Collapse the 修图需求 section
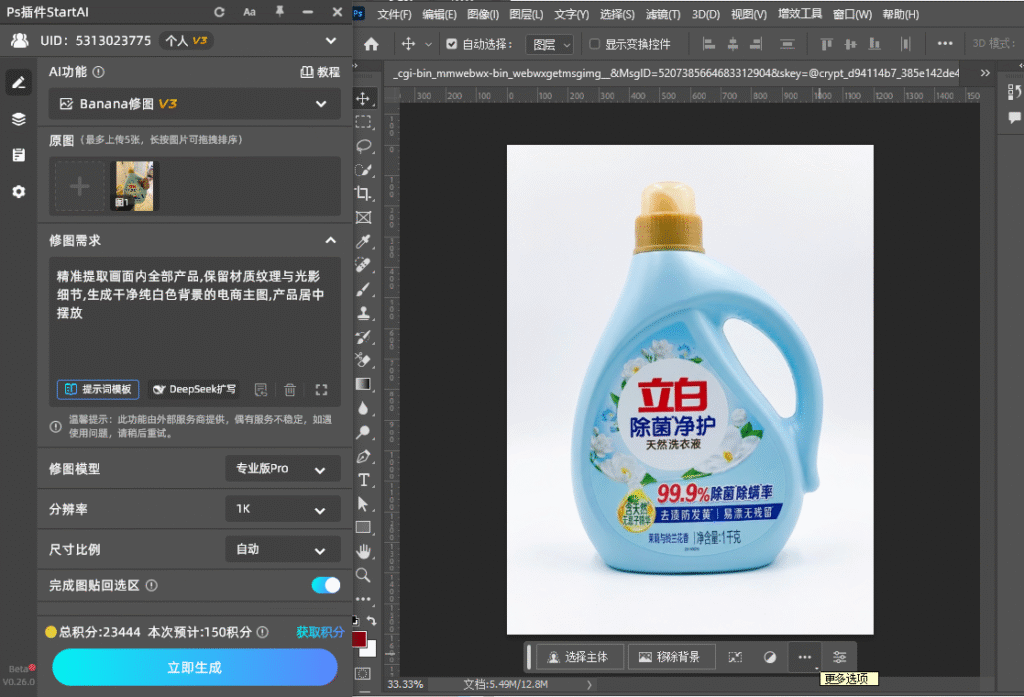The image size is (1024, 697). [x=330, y=240]
